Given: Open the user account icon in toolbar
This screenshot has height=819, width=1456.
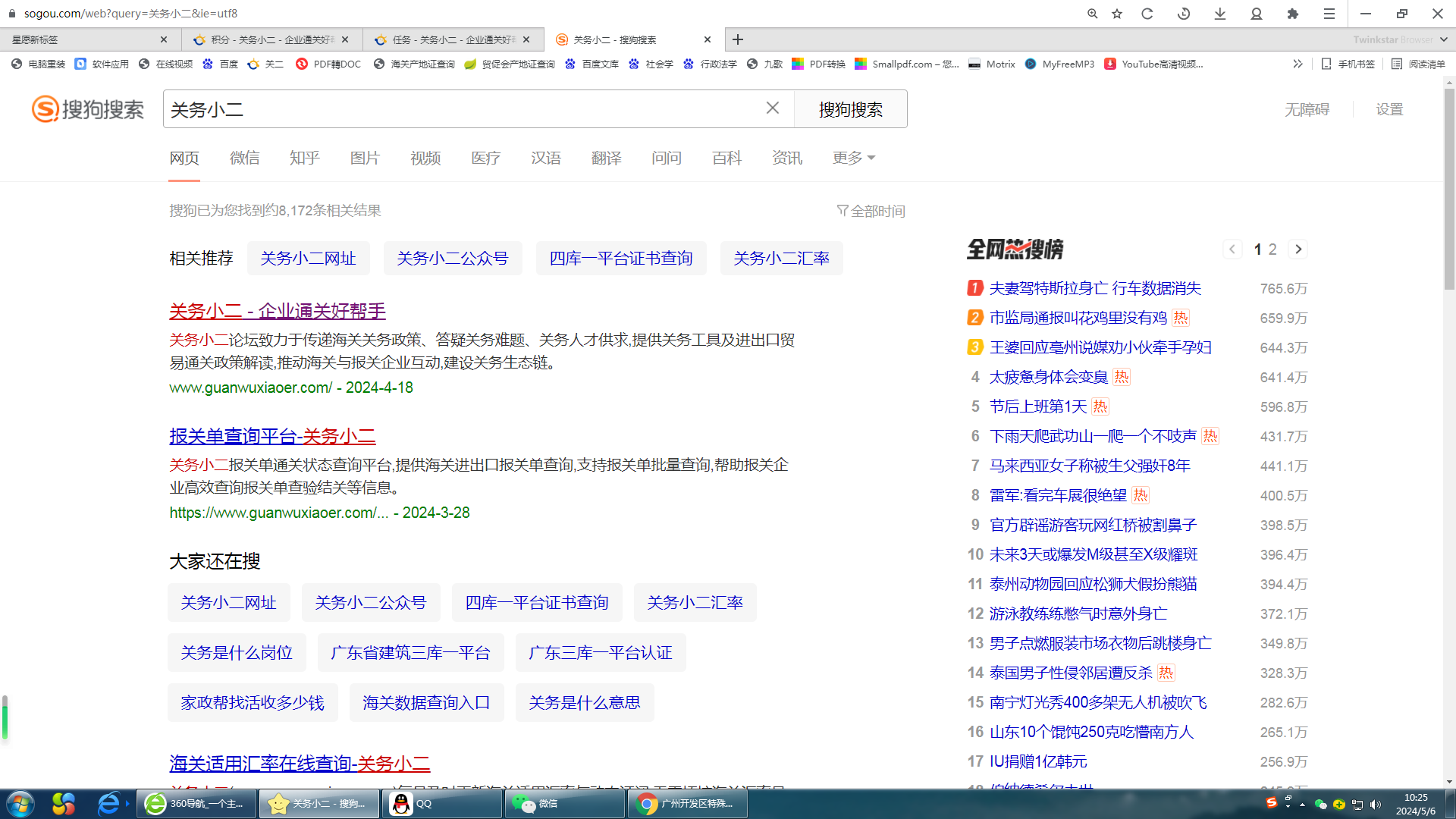Looking at the screenshot, I should click(x=1257, y=14).
